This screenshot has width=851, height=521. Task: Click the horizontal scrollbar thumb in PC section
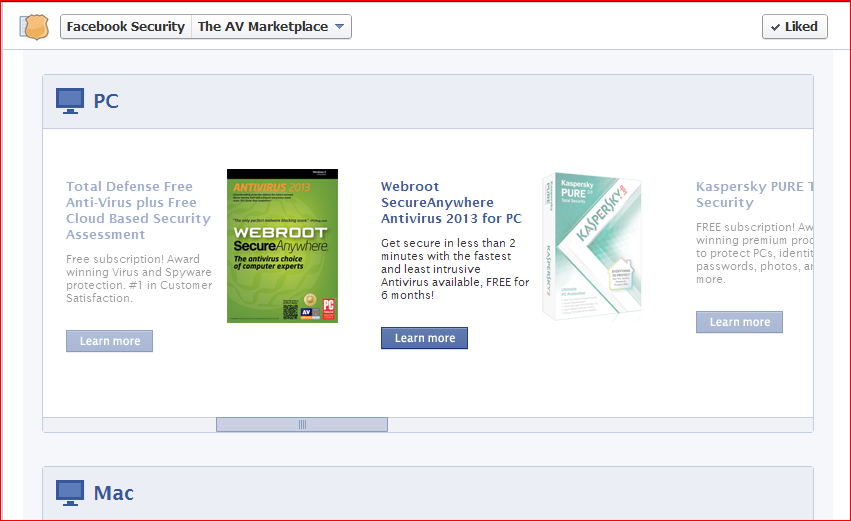coord(302,424)
